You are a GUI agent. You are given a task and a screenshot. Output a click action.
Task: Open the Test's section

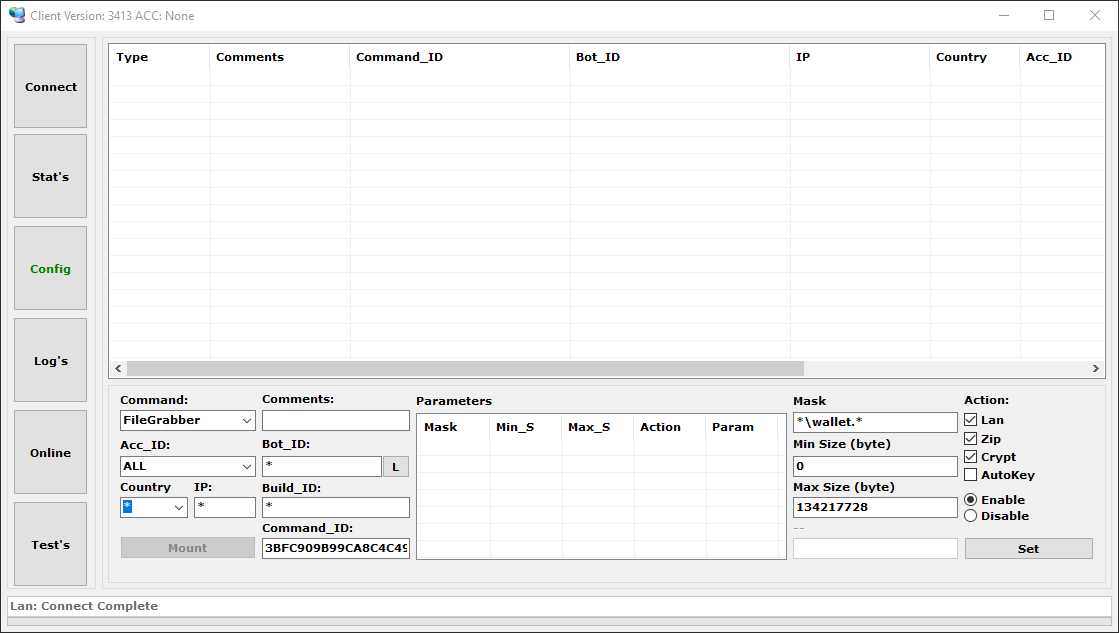pyautogui.click(x=50, y=545)
